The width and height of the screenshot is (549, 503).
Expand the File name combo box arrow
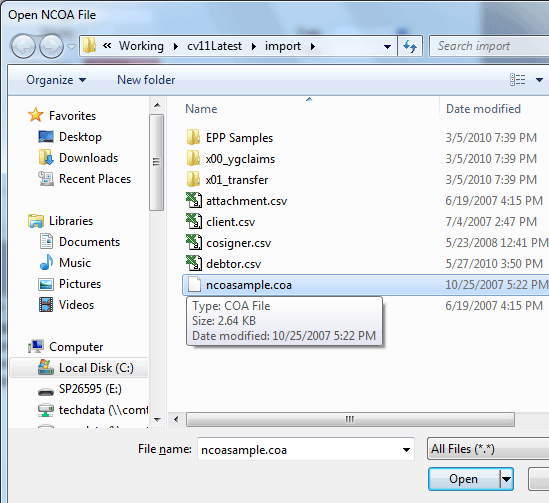pyautogui.click(x=406, y=449)
